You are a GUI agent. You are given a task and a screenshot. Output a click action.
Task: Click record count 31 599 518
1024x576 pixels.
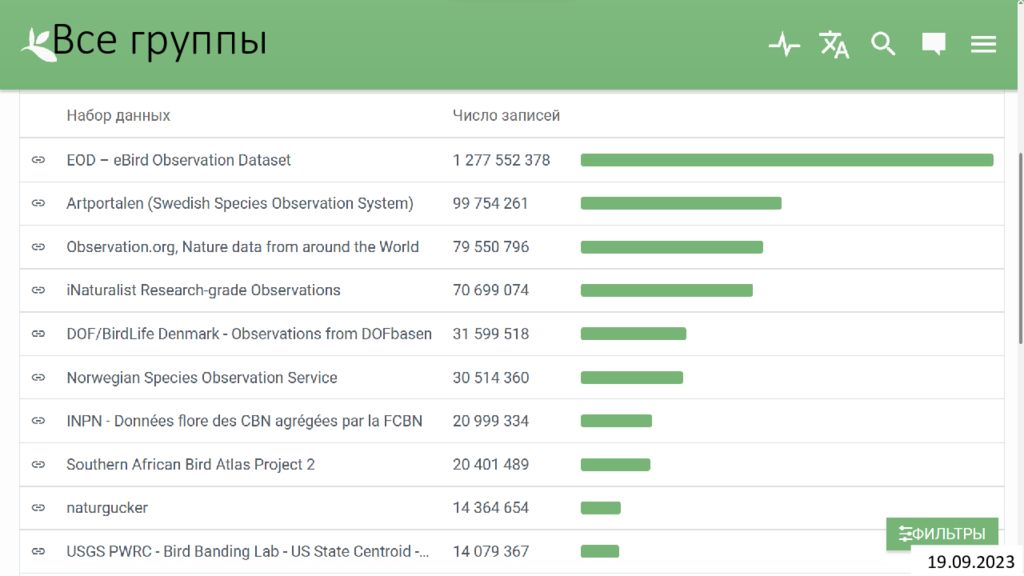[490, 334]
